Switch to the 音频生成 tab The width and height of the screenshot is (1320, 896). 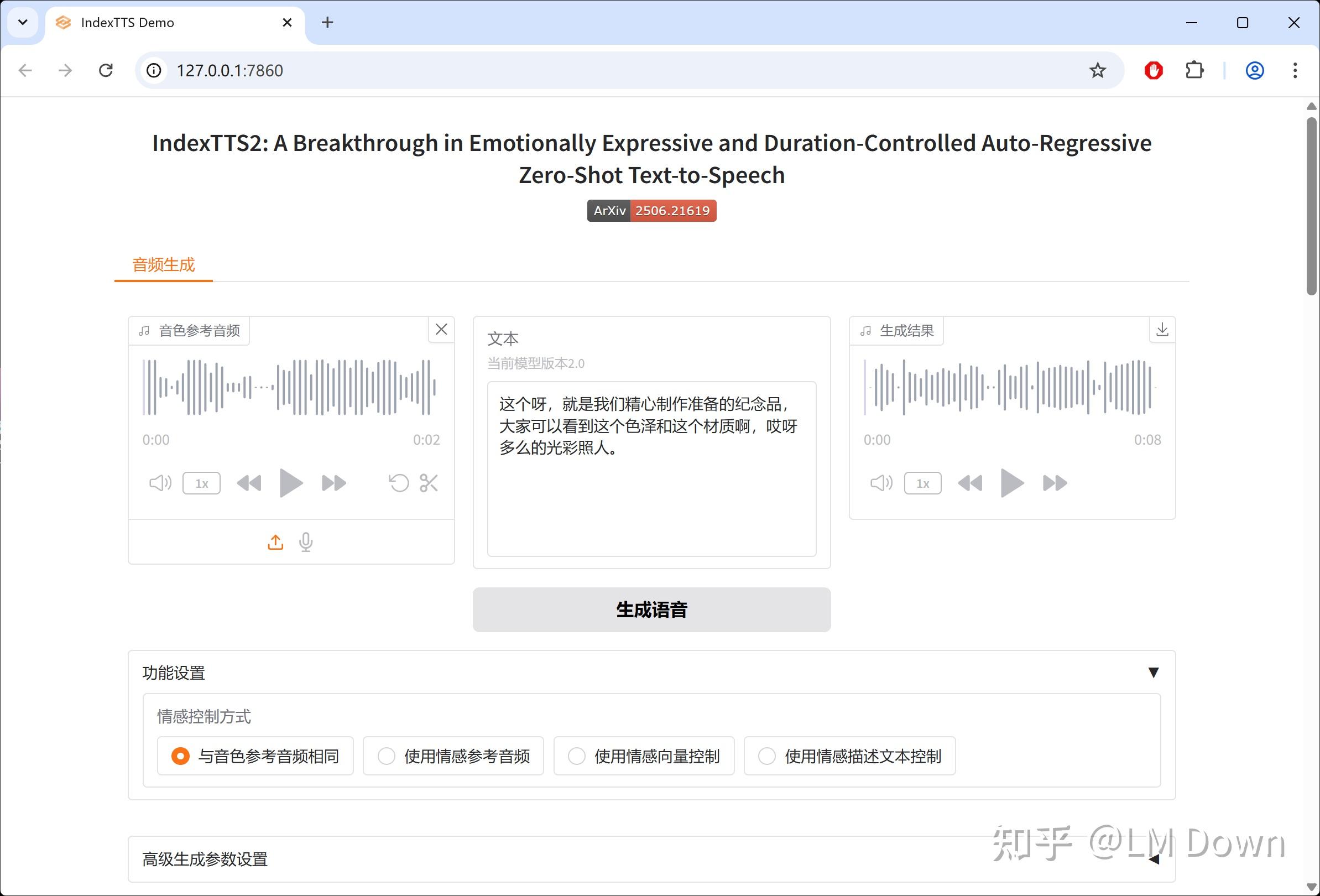[x=163, y=265]
